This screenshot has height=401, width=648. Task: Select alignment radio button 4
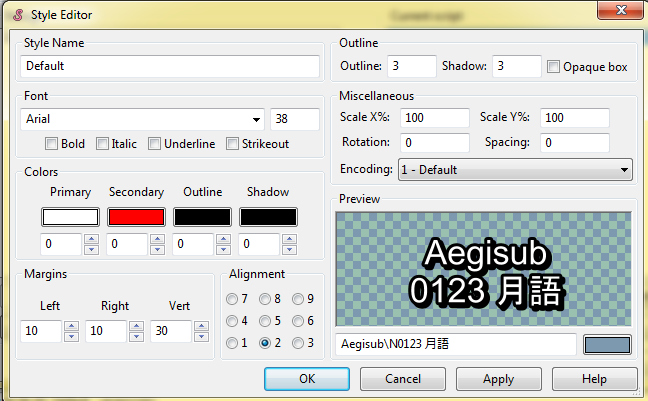(x=232, y=321)
